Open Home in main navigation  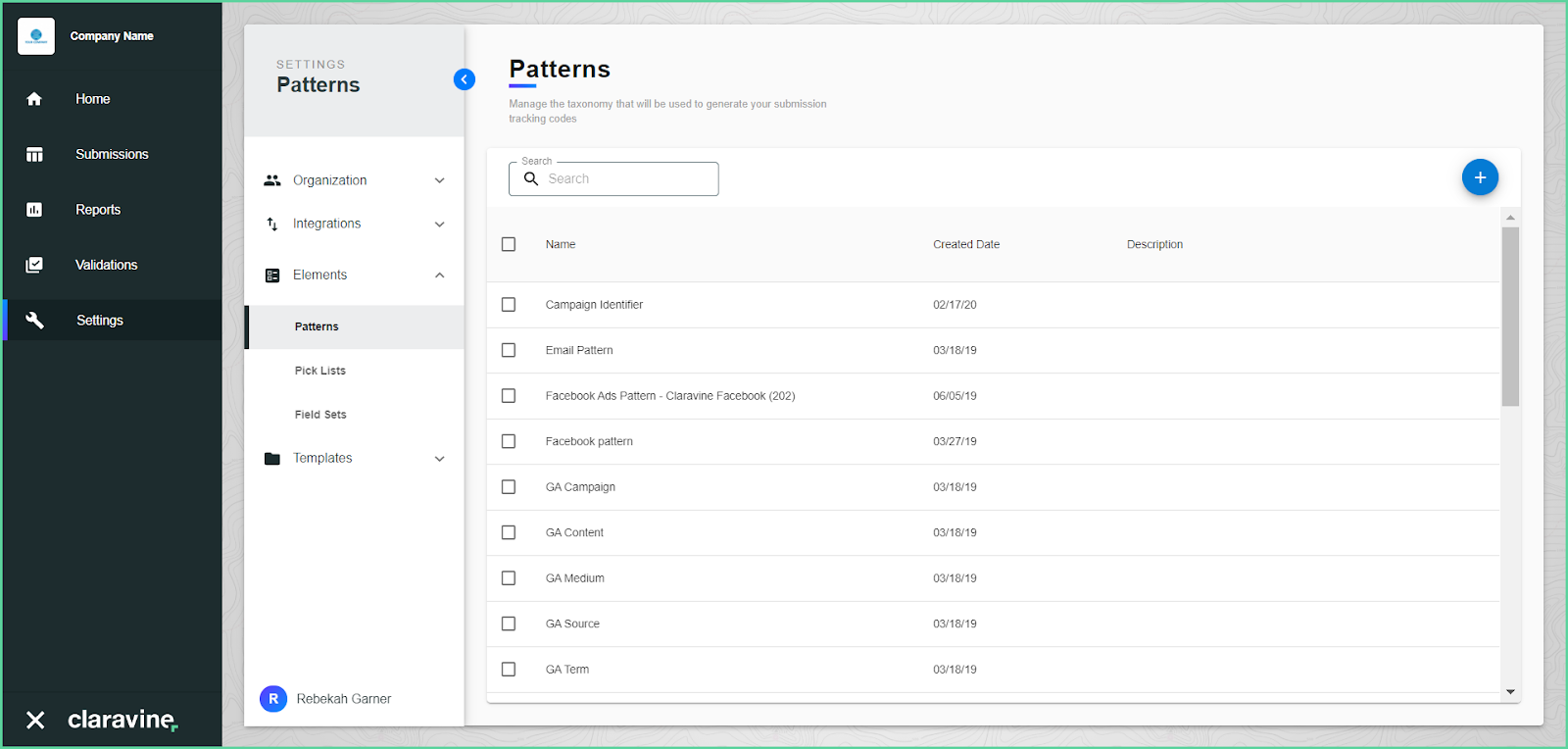[92, 99]
